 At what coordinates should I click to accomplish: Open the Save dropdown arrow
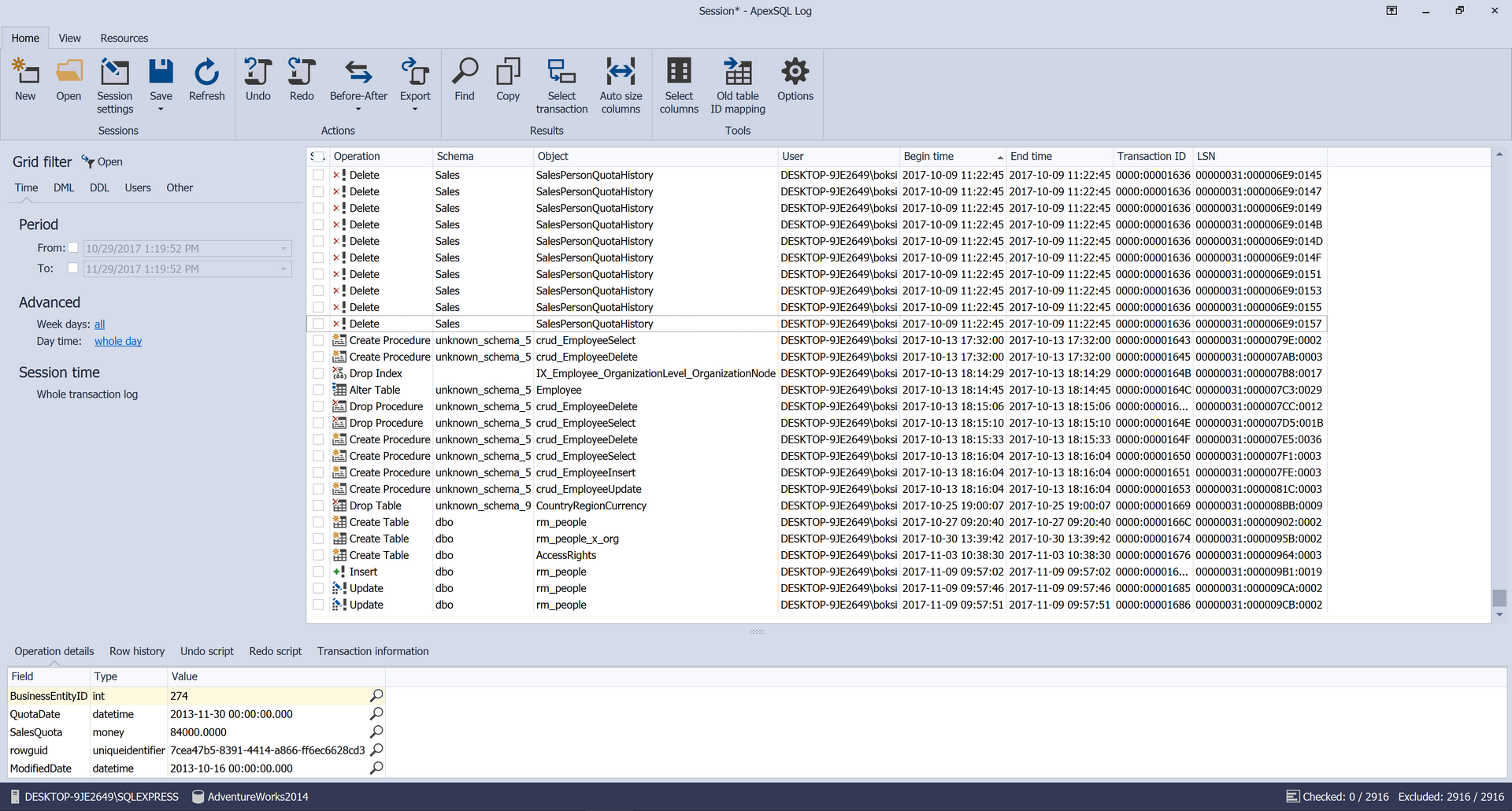[x=161, y=109]
